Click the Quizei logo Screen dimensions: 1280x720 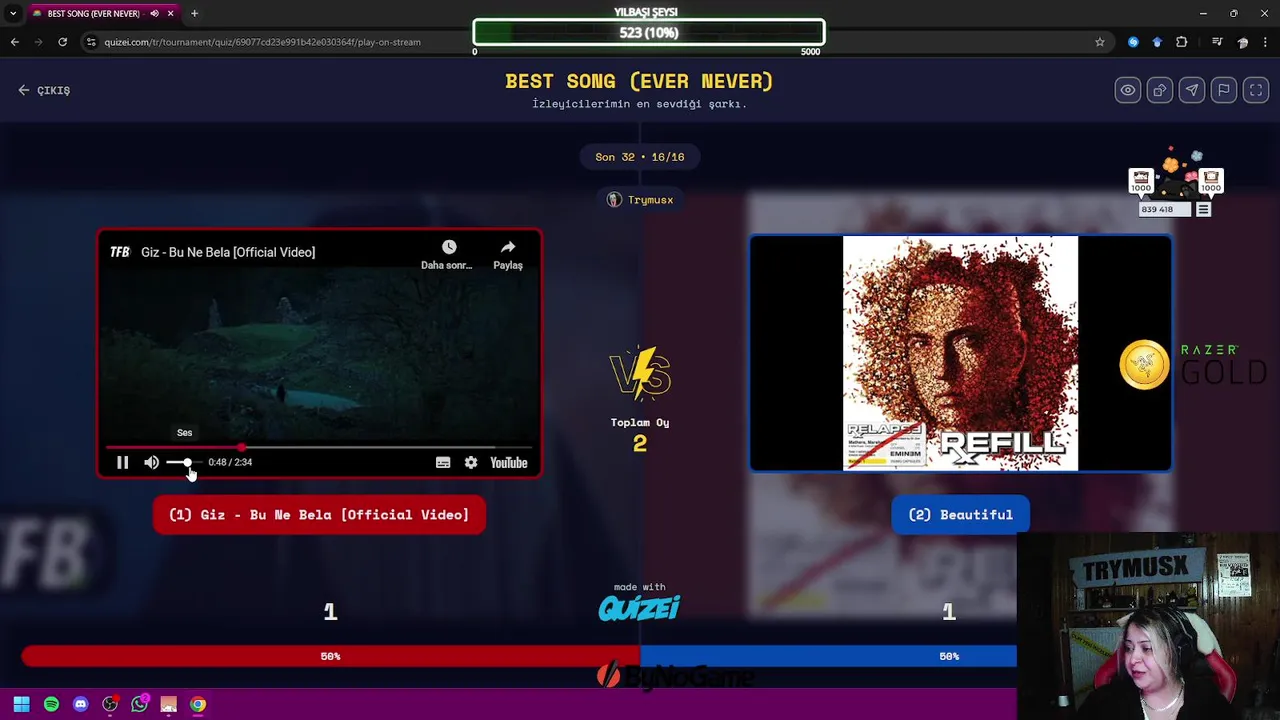coord(639,607)
